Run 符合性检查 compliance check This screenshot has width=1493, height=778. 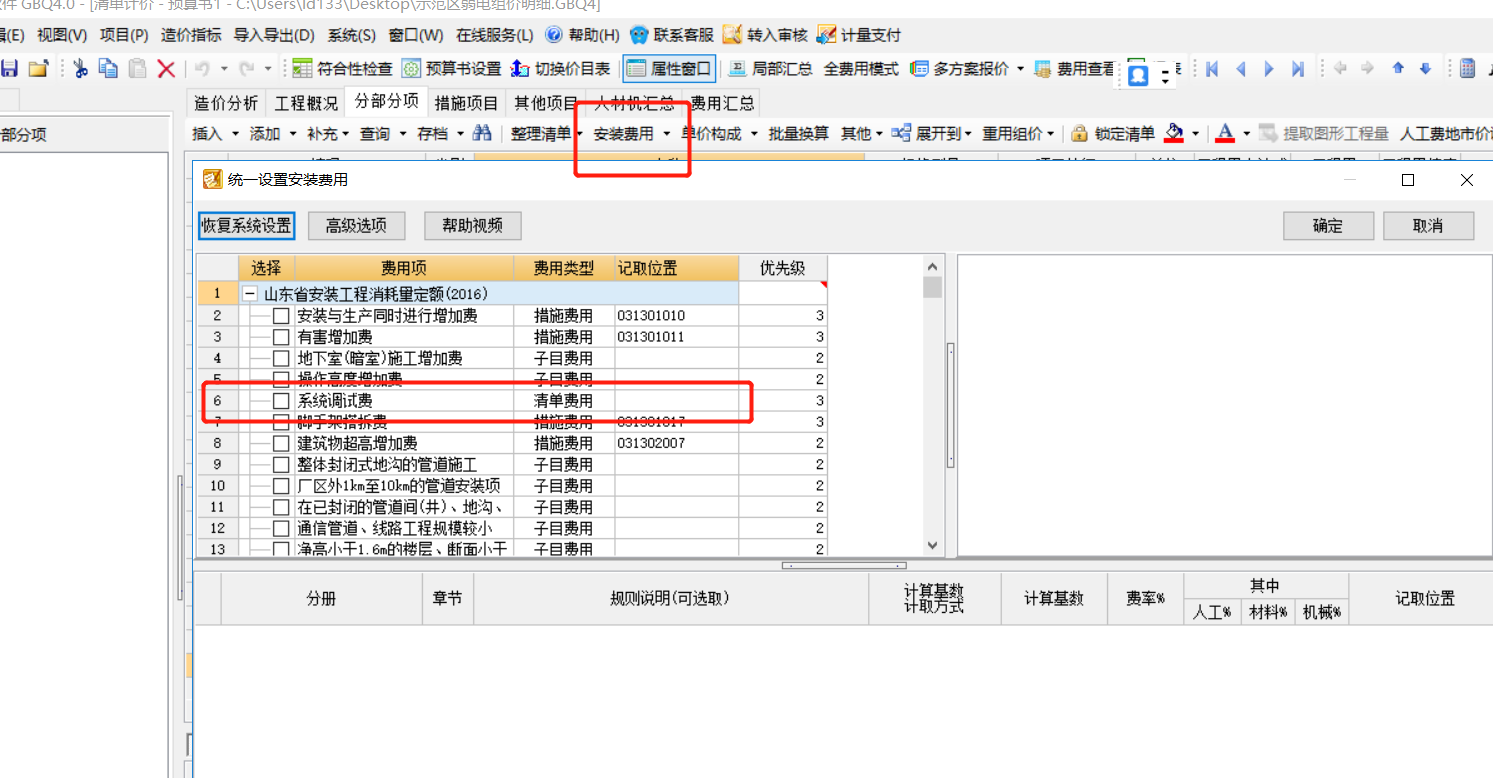point(343,69)
